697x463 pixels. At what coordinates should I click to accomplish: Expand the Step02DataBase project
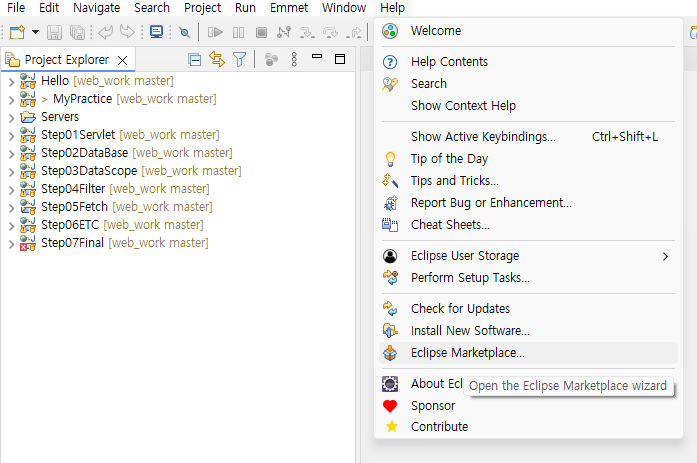pyautogui.click(x=11, y=153)
